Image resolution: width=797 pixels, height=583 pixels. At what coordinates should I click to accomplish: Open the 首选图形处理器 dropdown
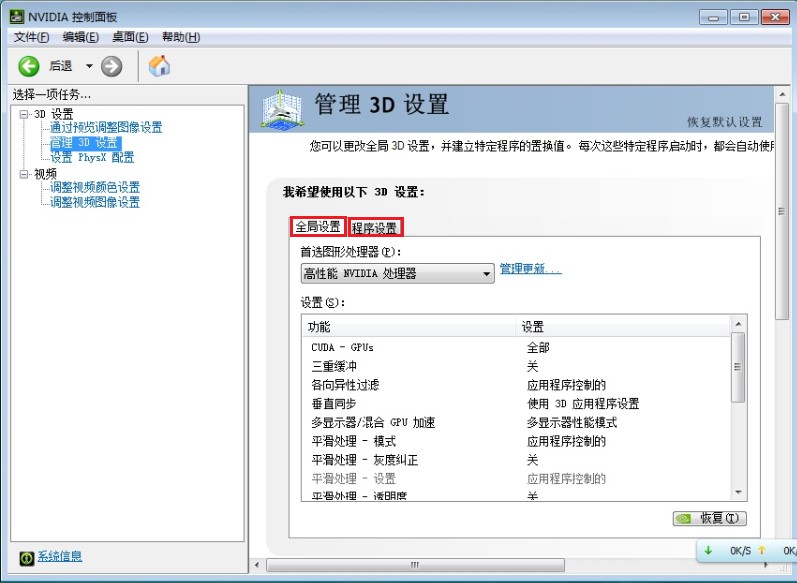(x=397, y=273)
